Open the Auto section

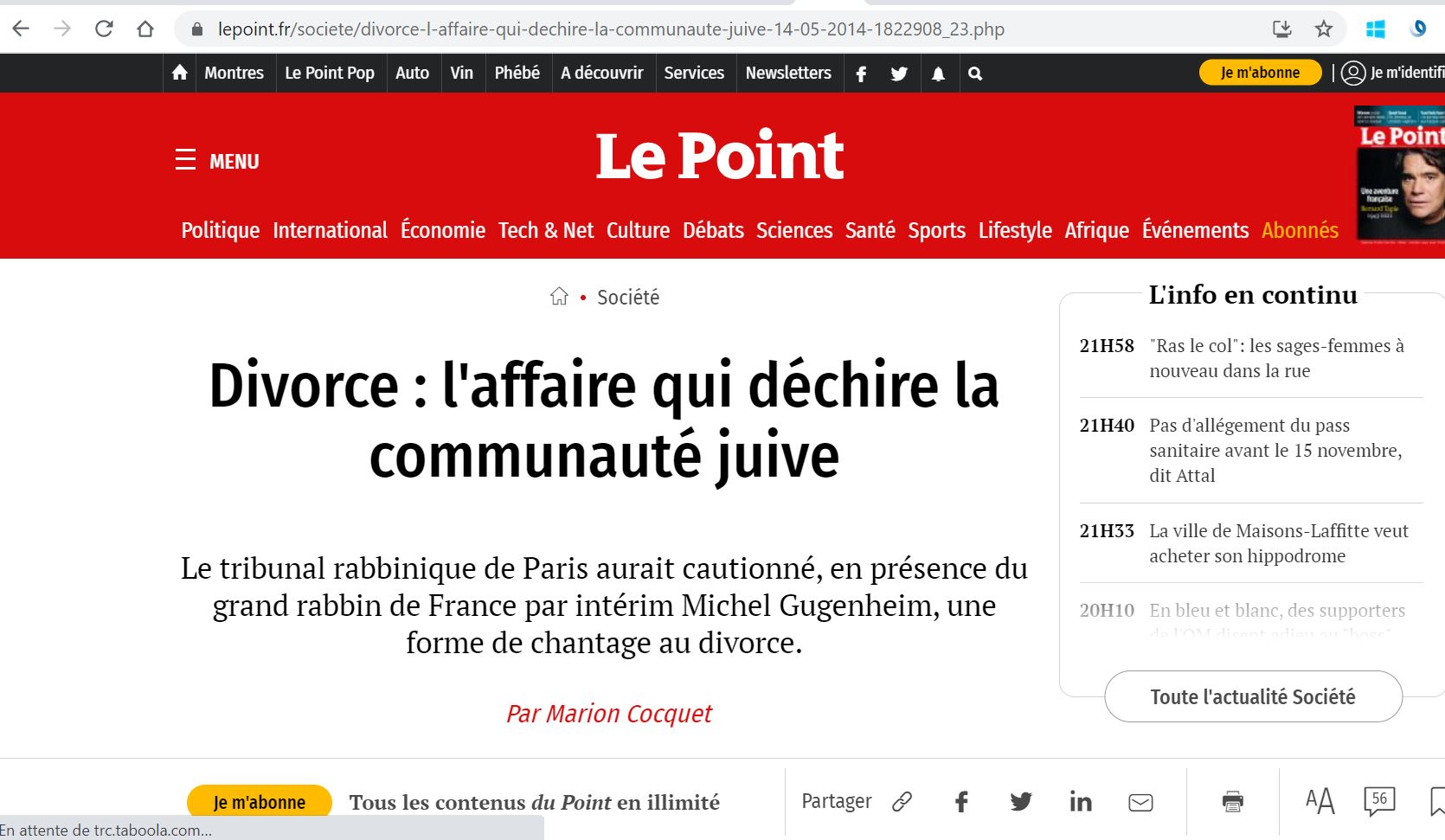pyautogui.click(x=412, y=74)
